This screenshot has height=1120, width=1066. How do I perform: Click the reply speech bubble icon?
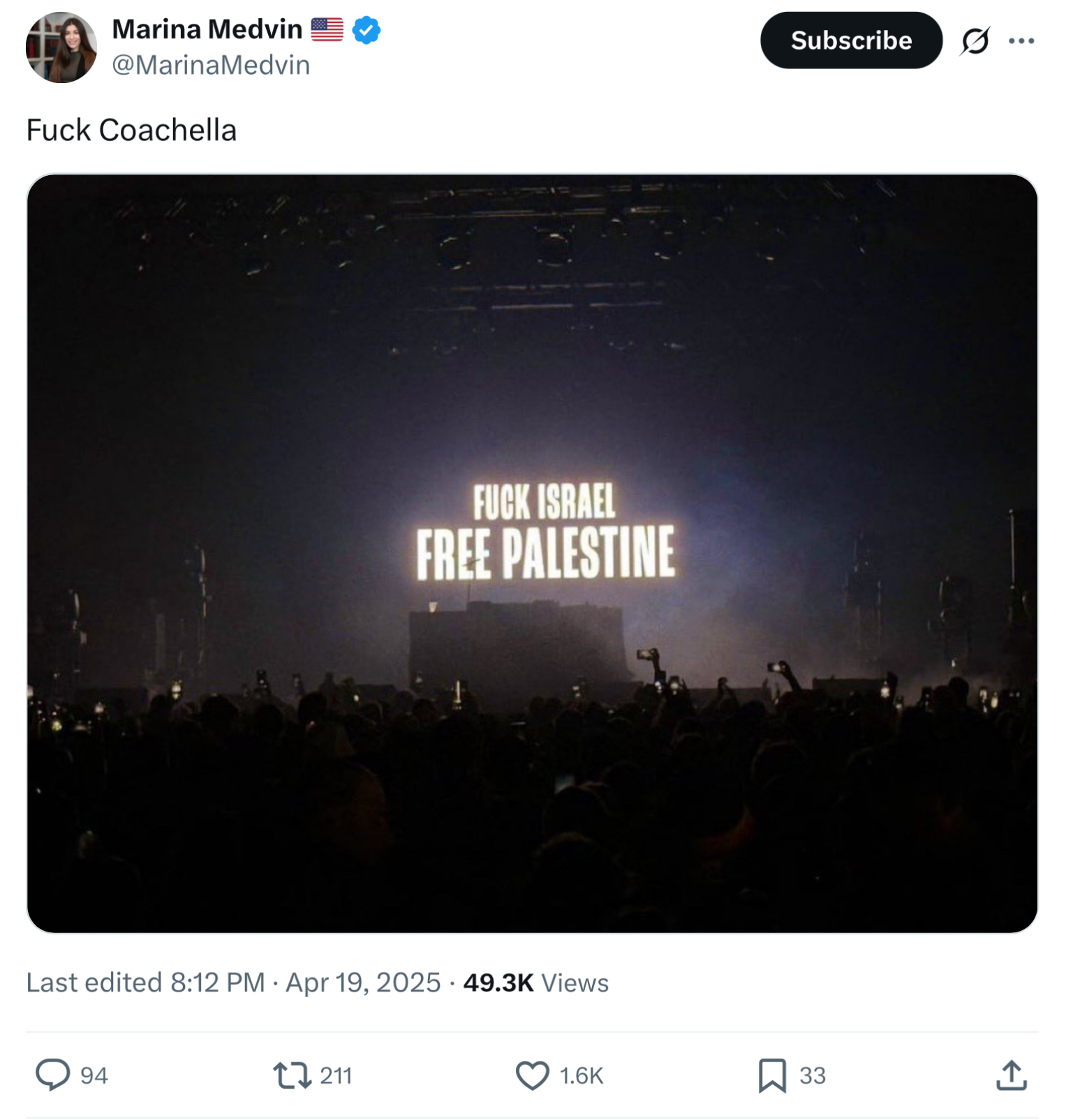tap(53, 1075)
